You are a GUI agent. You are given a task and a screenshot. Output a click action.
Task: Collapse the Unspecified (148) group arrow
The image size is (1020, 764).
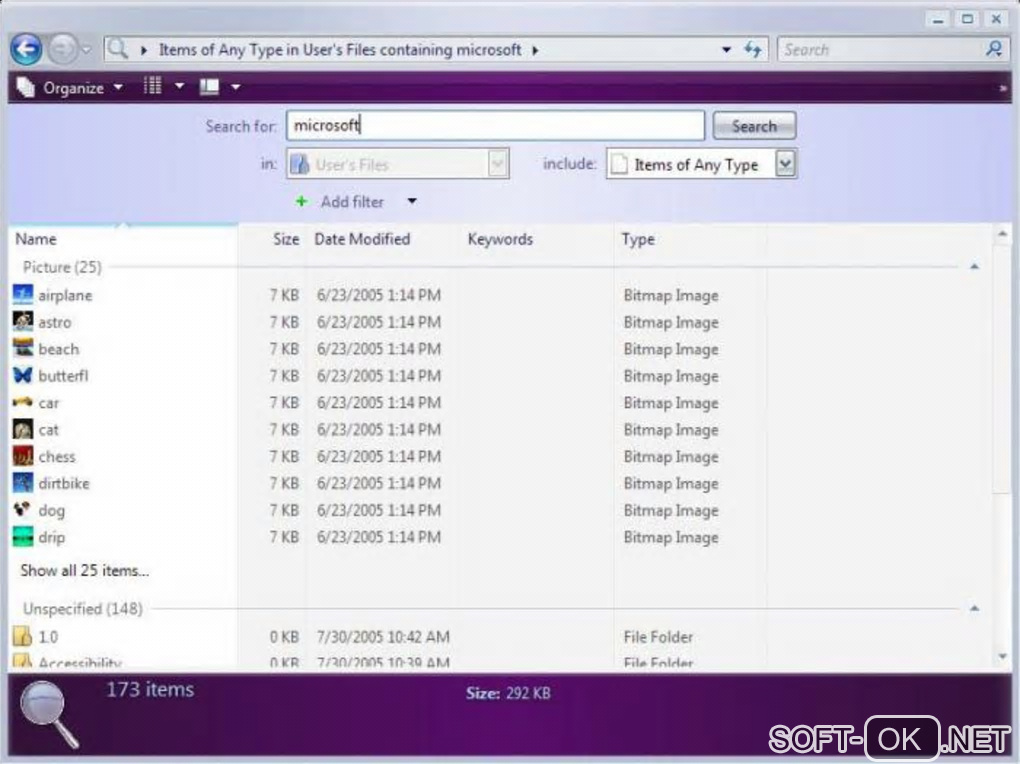click(974, 608)
